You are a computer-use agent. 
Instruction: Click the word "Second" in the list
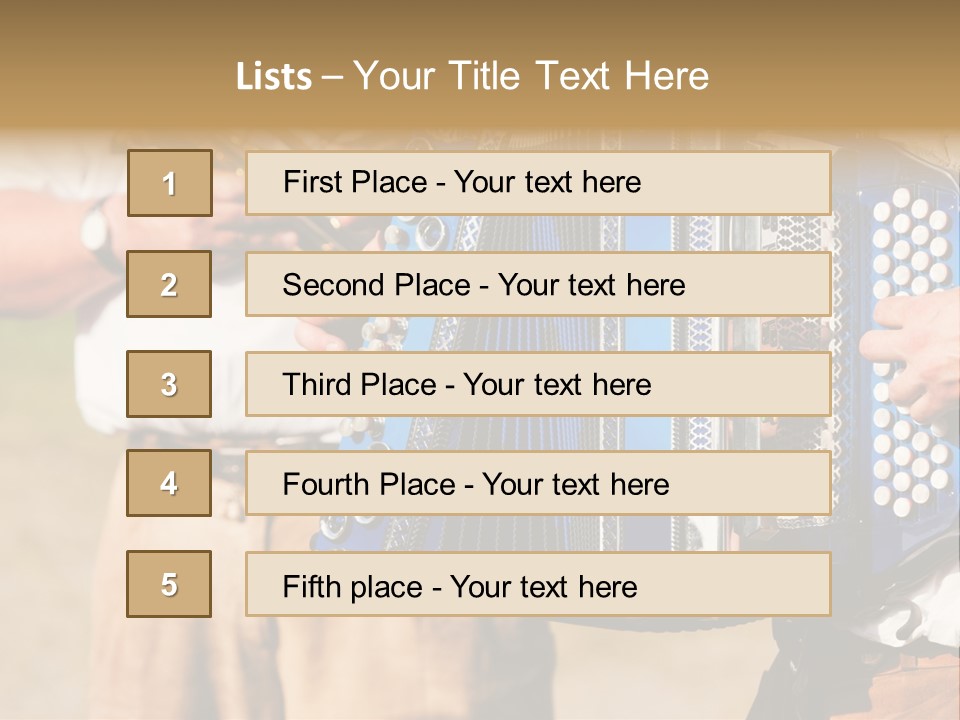pyautogui.click(x=333, y=285)
